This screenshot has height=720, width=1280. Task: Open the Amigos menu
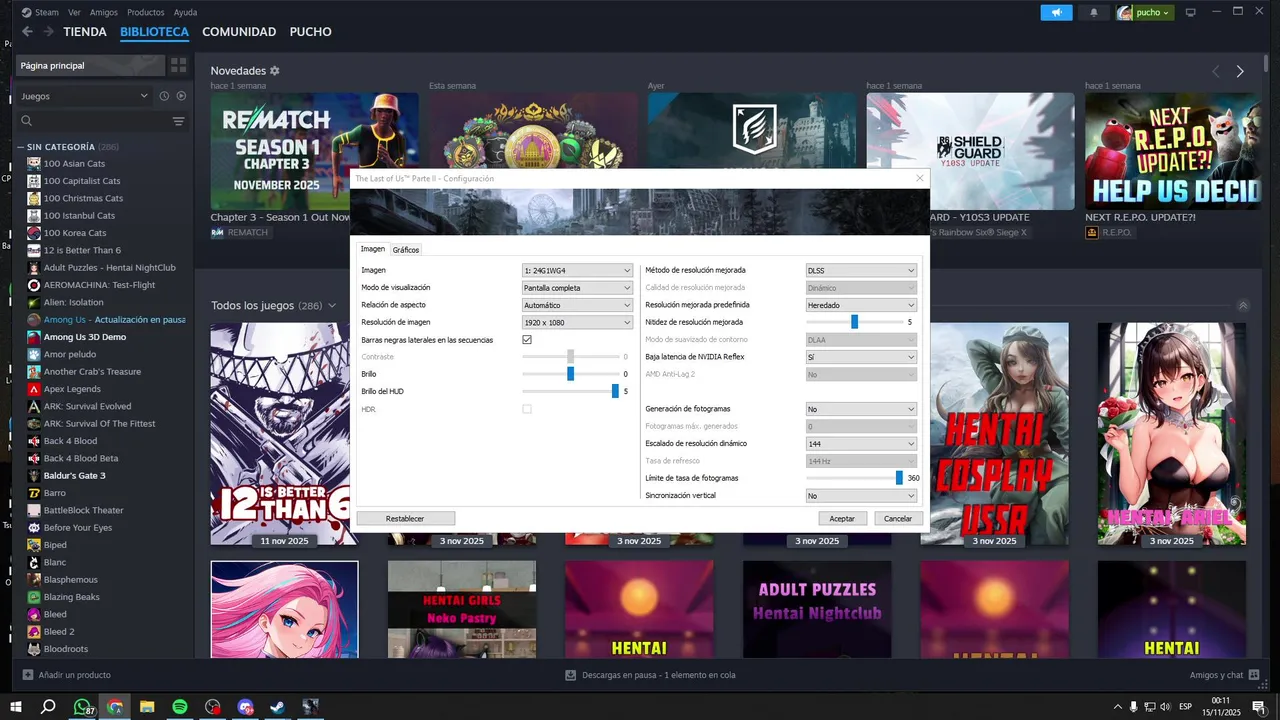(103, 12)
